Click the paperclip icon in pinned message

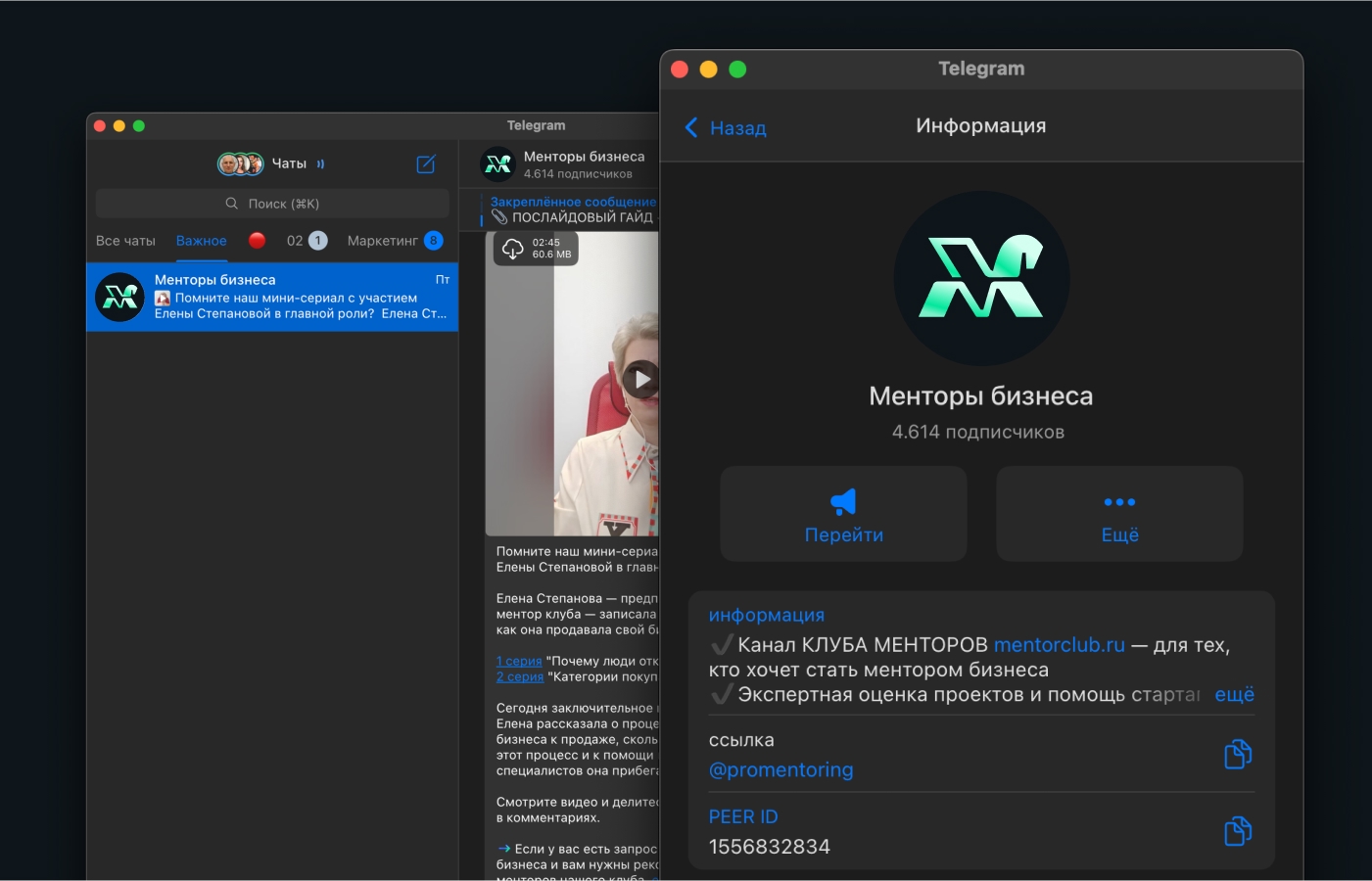(x=499, y=217)
